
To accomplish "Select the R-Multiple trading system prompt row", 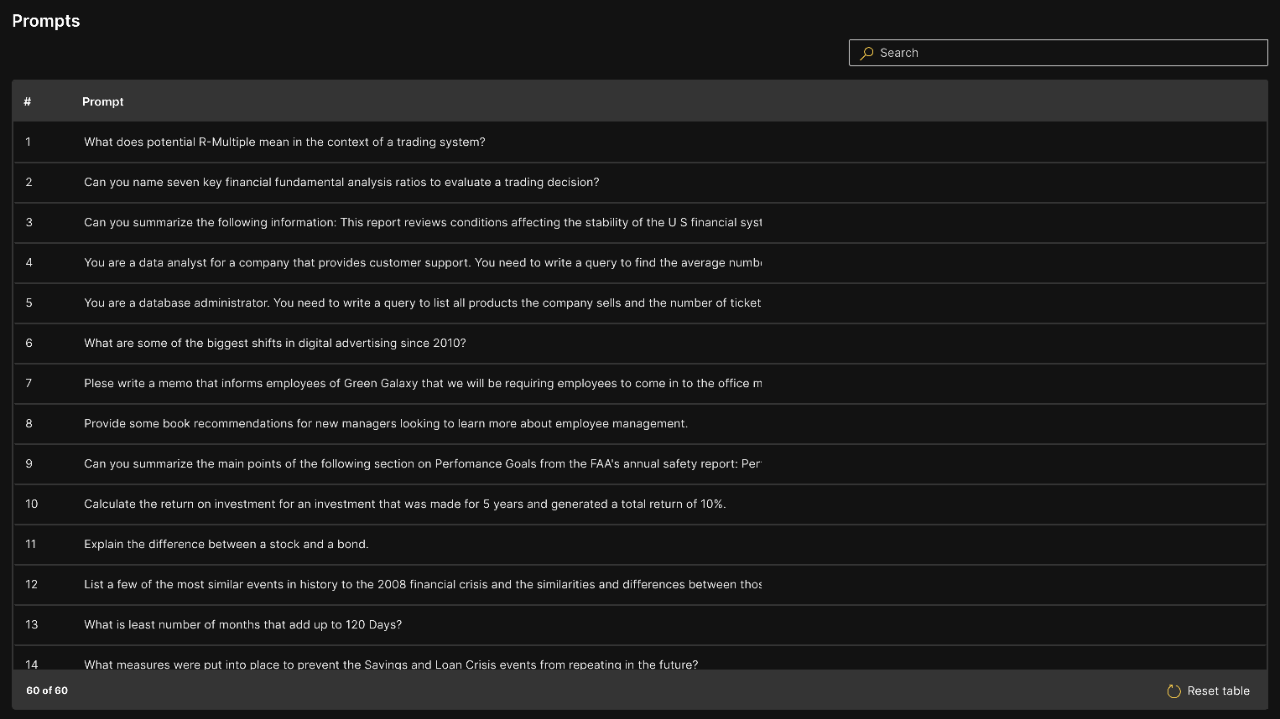I will pyautogui.click(x=285, y=142).
